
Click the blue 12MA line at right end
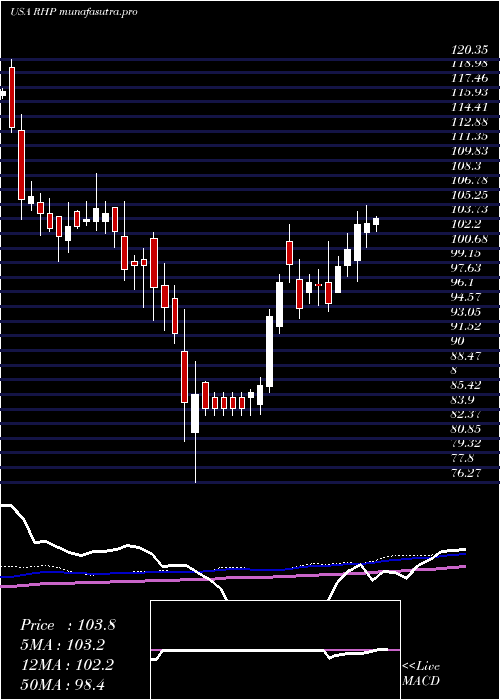click(460, 554)
